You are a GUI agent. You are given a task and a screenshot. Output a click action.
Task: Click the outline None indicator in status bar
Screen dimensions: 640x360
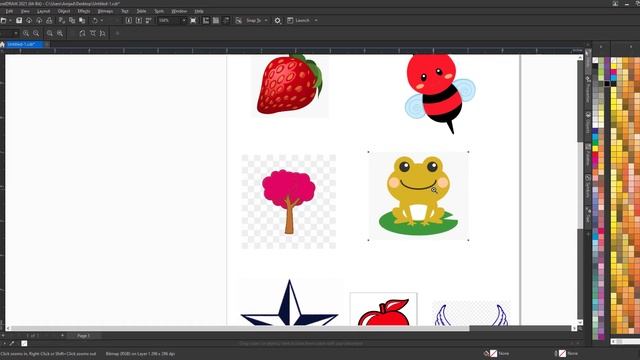click(567, 353)
